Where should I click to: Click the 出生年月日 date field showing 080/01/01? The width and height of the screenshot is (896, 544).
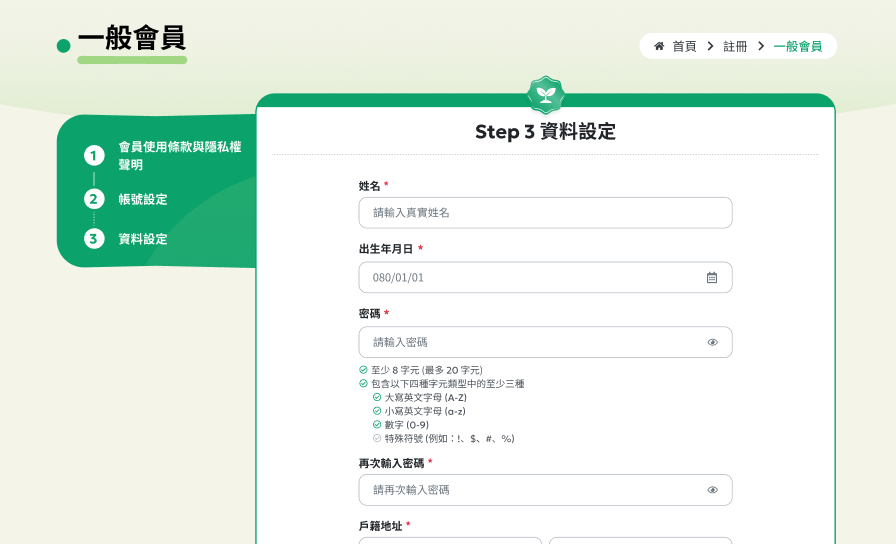click(530, 278)
